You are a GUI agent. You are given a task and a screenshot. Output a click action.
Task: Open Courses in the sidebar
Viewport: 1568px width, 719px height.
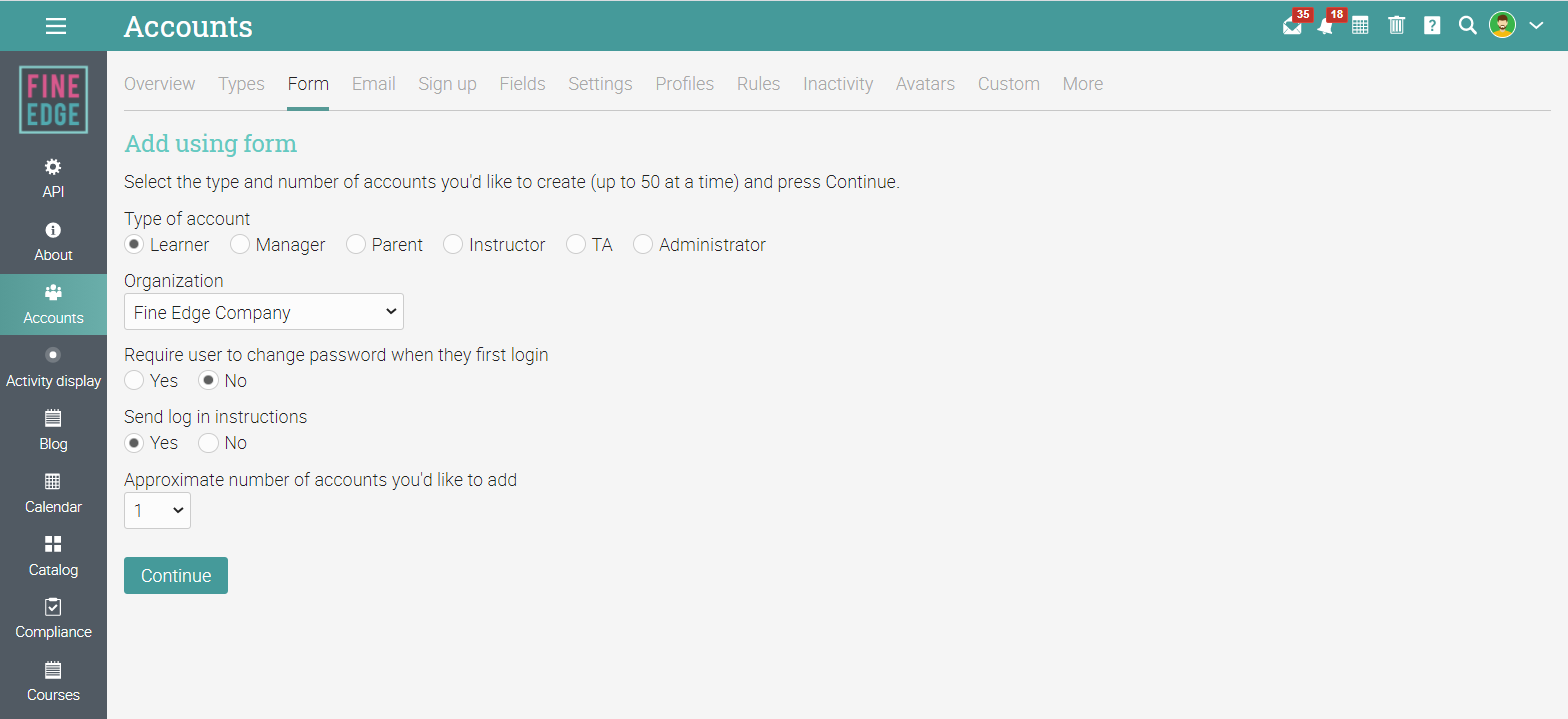pyautogui.click(x=53, y=682)
